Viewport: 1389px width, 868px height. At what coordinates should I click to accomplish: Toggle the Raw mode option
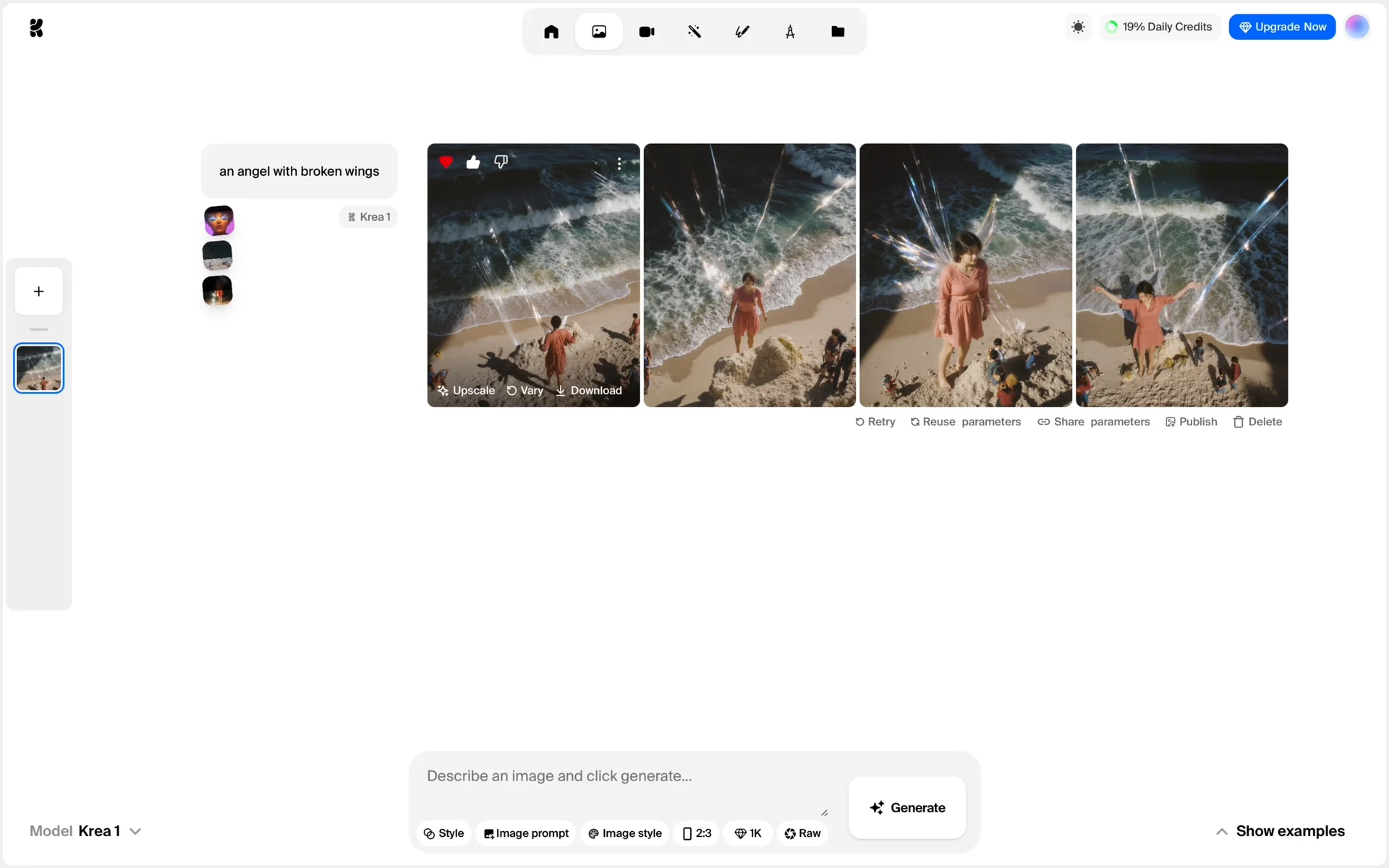point(802,833)
